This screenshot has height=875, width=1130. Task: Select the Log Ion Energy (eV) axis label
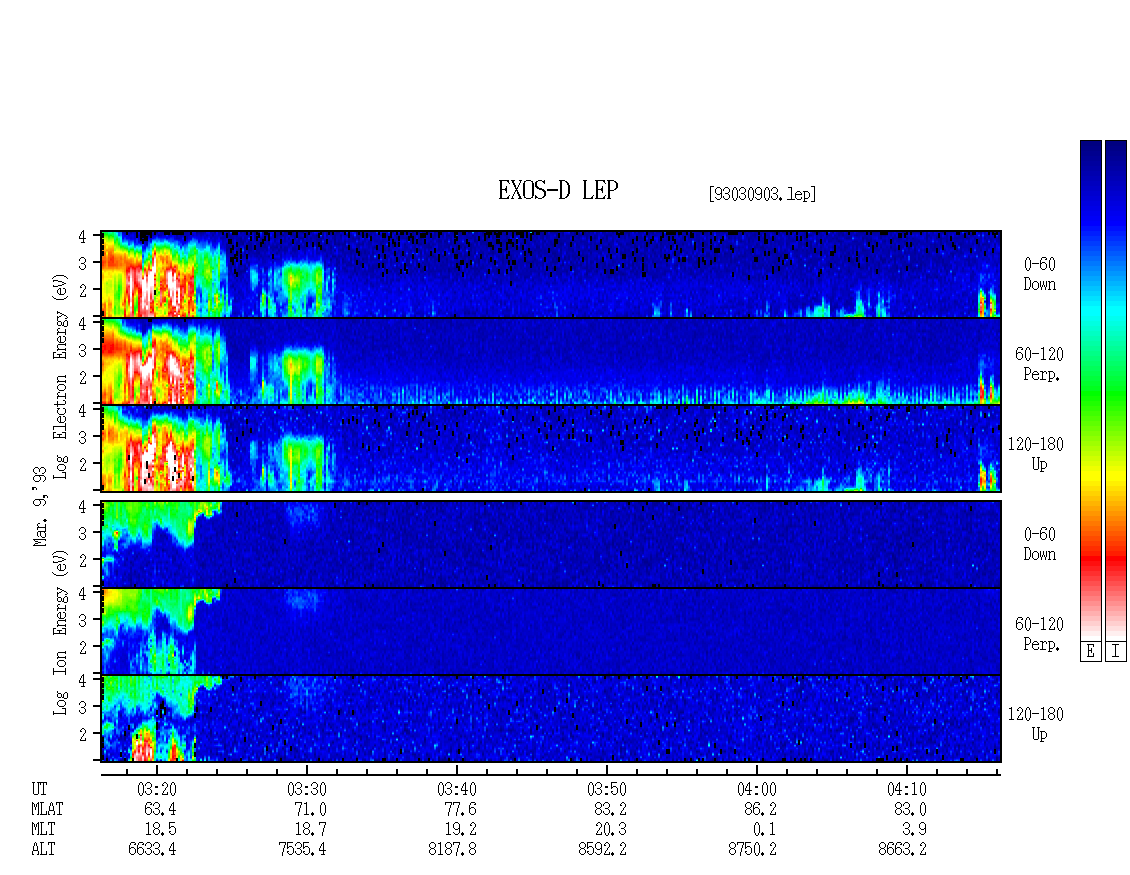click(x=61, y=632)
